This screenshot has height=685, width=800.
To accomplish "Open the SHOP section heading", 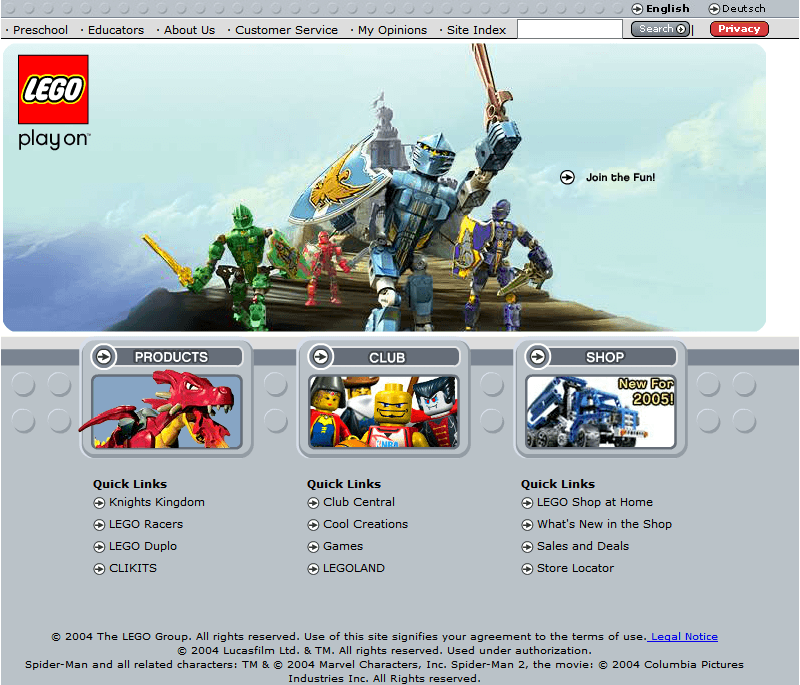I will tap(605, 357).
